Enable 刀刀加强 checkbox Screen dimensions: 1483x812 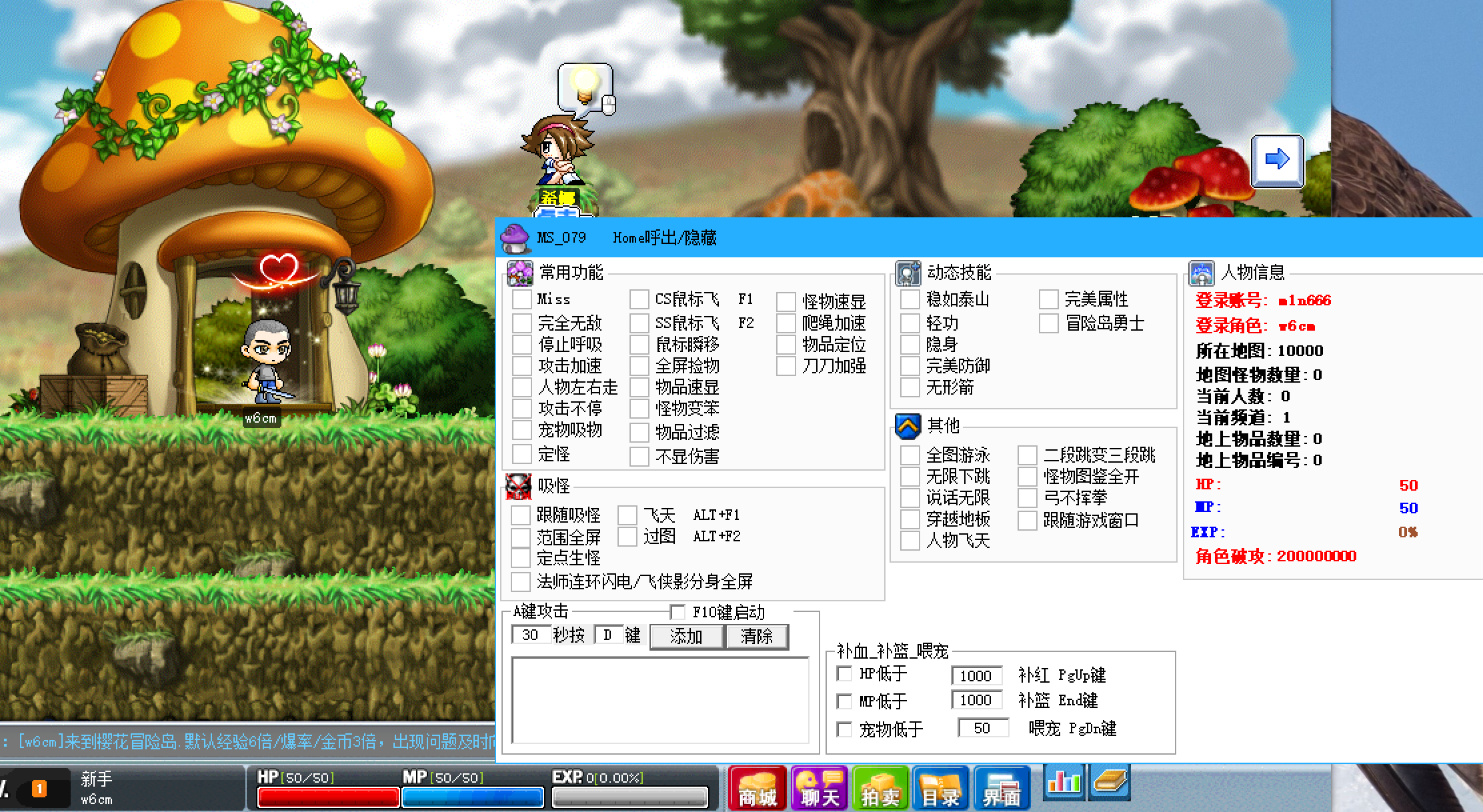(786, 366)
